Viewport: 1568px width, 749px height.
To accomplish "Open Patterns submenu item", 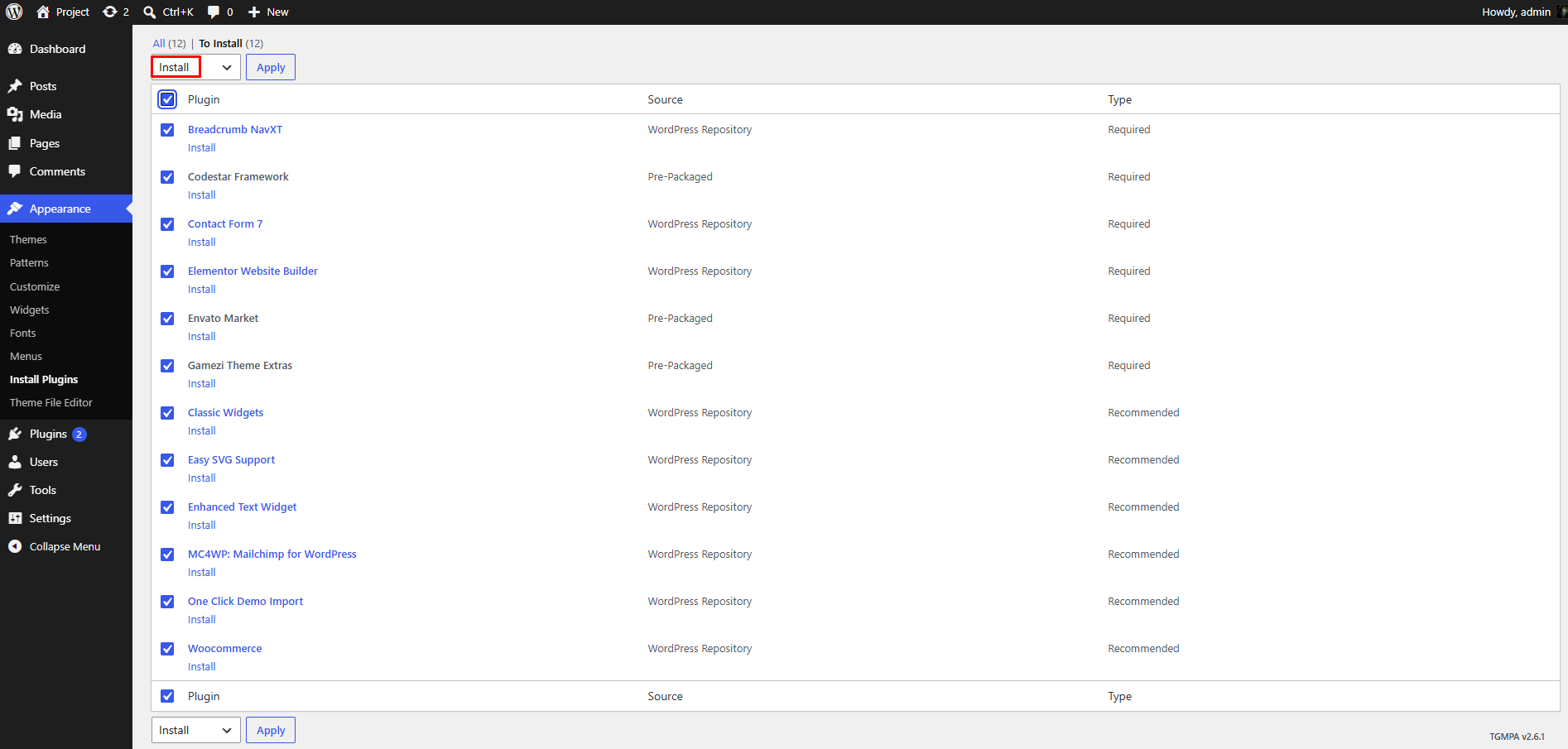I will click(x=29, y=262).
